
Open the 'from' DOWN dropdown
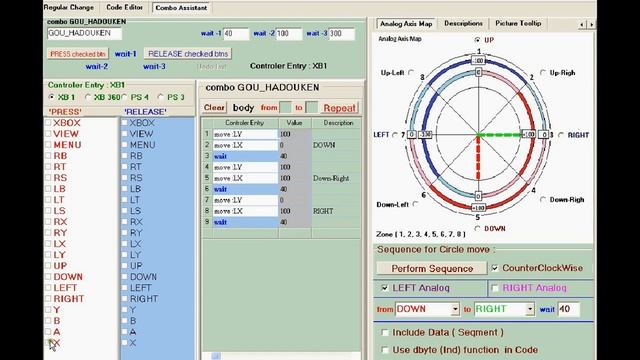(455, 309)
